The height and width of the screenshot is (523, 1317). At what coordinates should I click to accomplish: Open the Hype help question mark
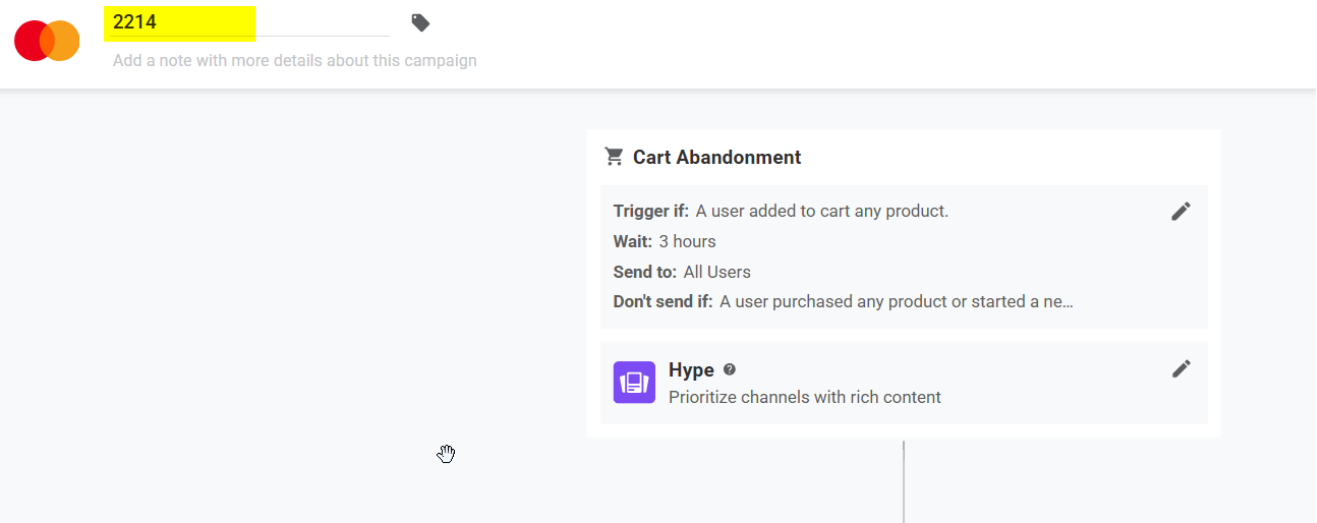pos(730,369)
